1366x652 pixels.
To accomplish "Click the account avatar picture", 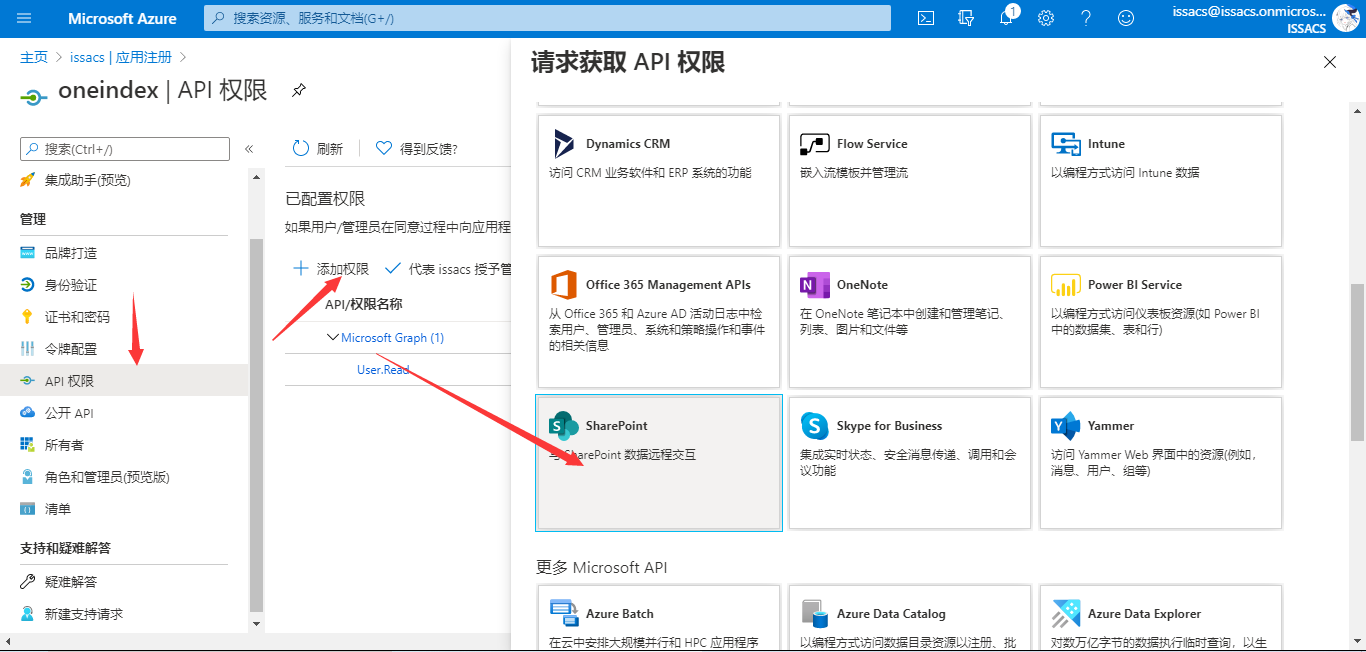I will point(1346,18).
